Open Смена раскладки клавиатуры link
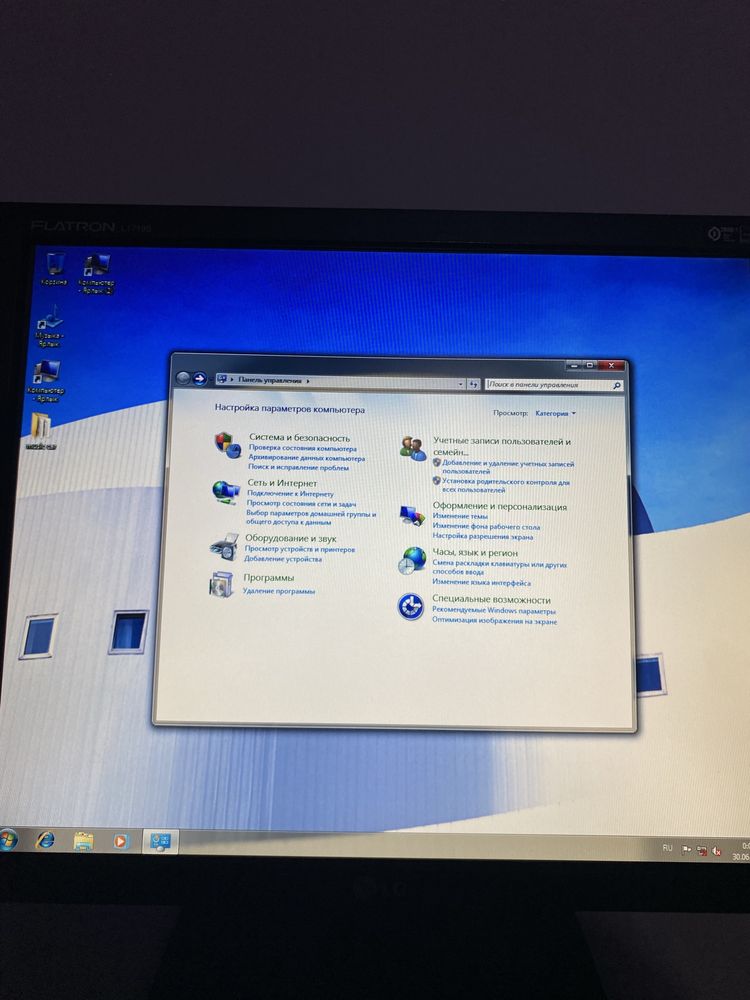 click(x=499, y=568)
